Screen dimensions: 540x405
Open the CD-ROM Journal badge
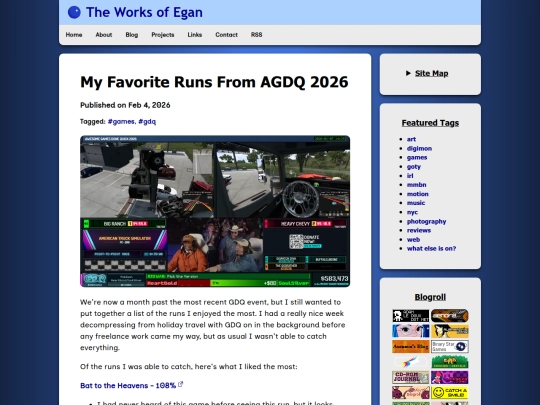click(411, 377)
